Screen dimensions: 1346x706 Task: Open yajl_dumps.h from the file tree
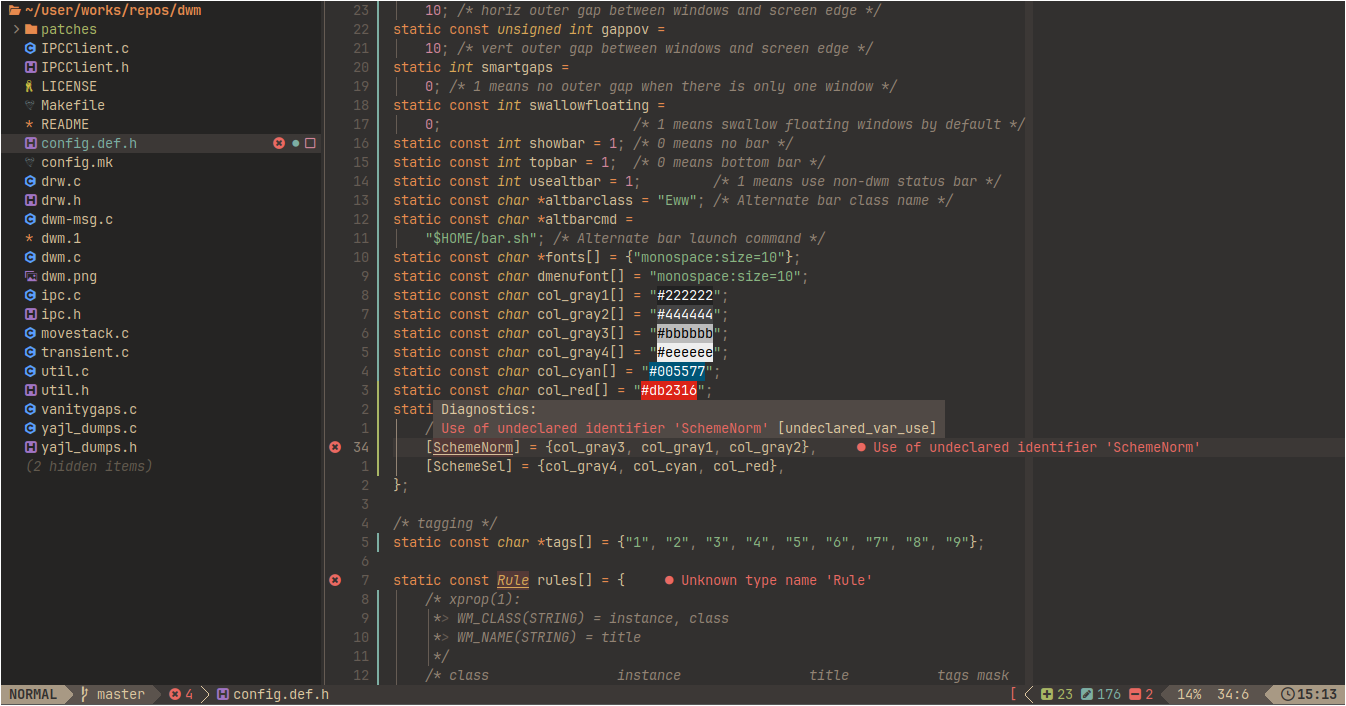(x=89, y=447)
